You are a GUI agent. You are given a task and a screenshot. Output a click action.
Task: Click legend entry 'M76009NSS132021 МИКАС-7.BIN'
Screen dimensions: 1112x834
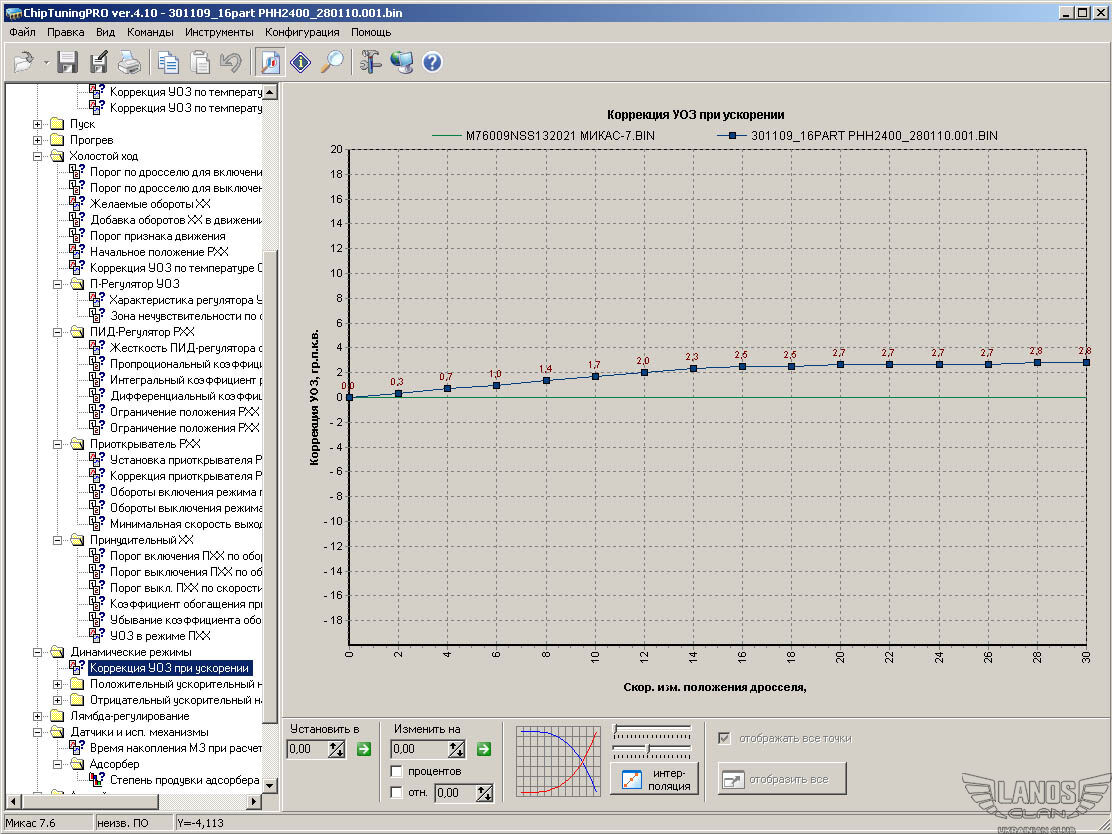[x=543, y=135]
